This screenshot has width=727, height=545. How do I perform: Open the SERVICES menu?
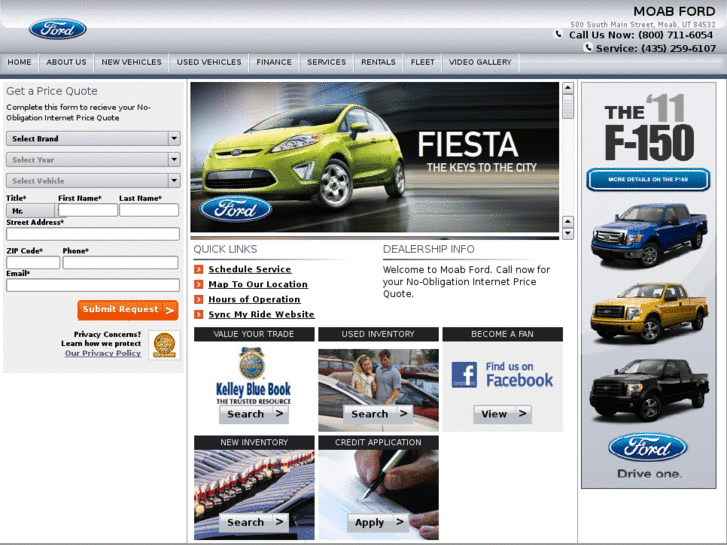click(x=326, y=62)
